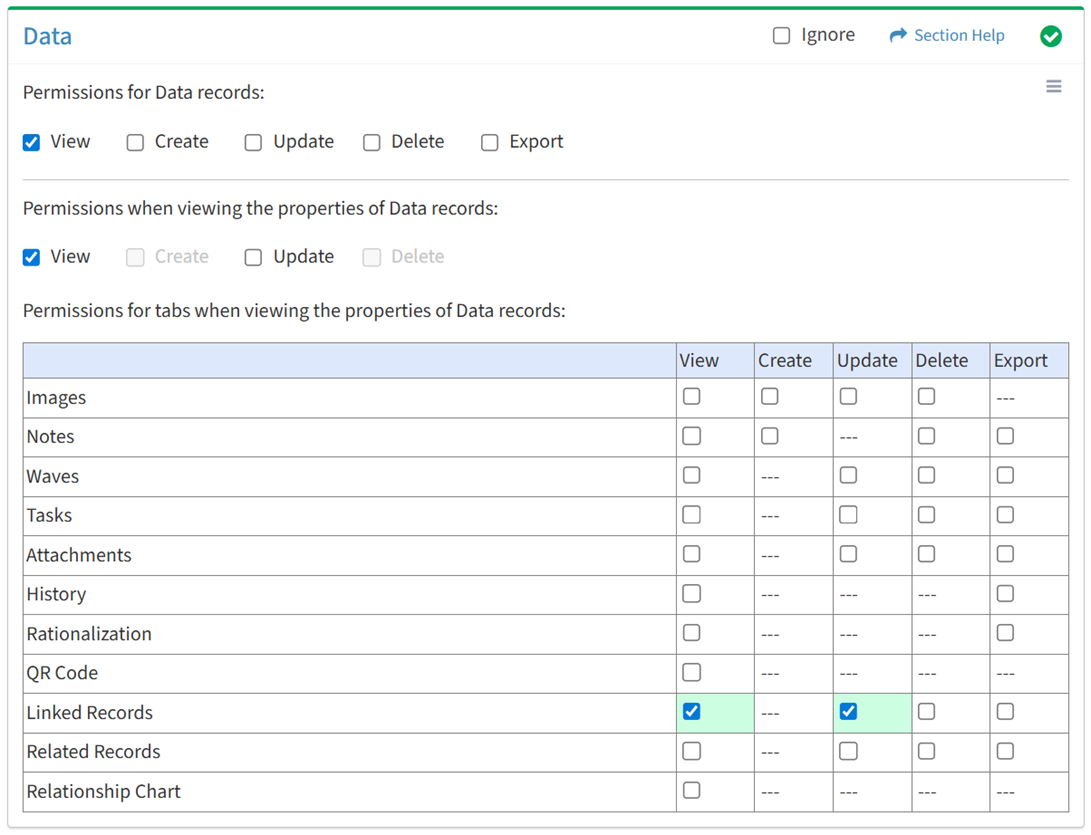Enable View for Images tab

click(691, 397)
